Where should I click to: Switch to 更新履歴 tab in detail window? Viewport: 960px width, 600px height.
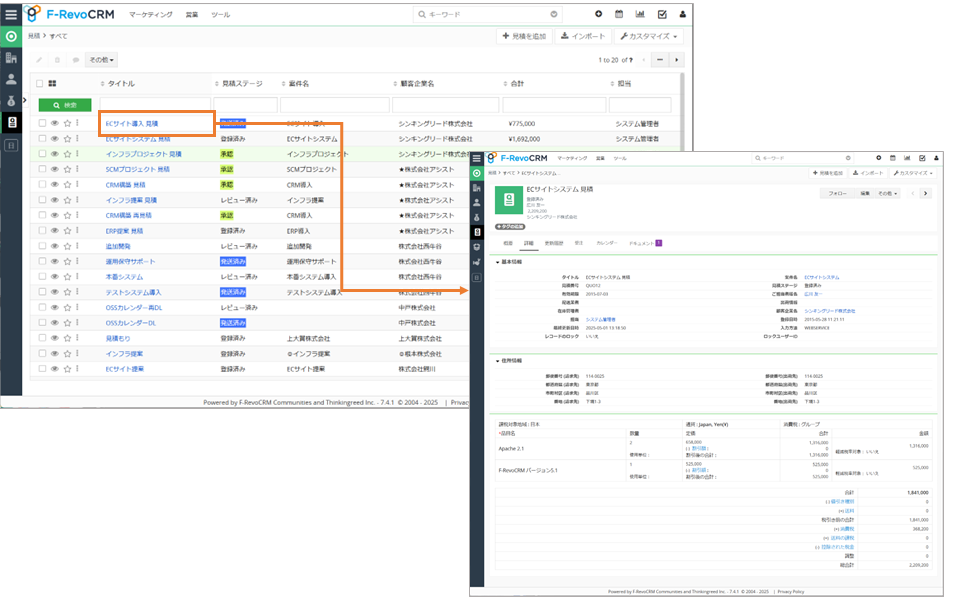click(x=554, y=244)
